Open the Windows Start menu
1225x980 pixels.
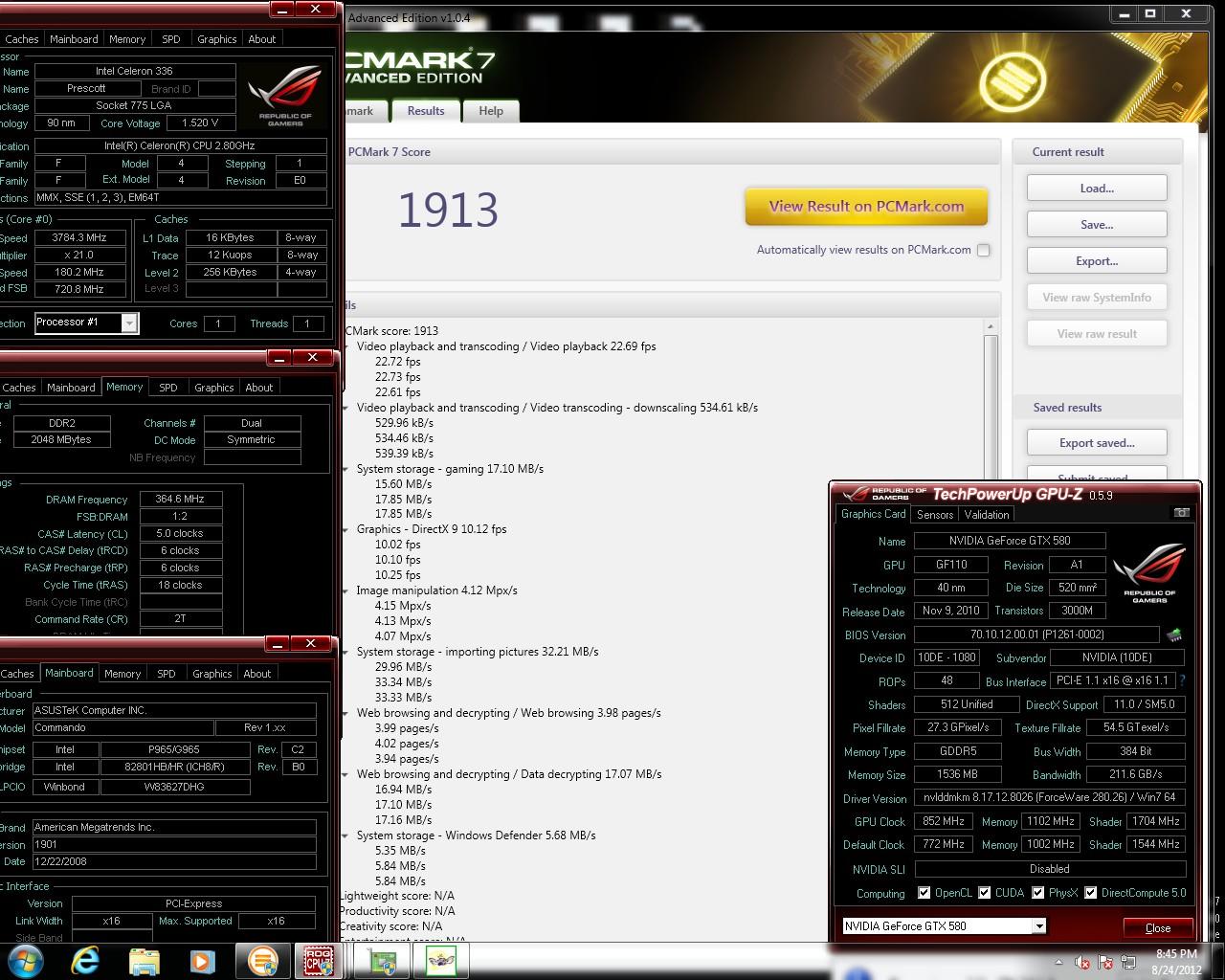pyautogui.click(x=26, y=961)
